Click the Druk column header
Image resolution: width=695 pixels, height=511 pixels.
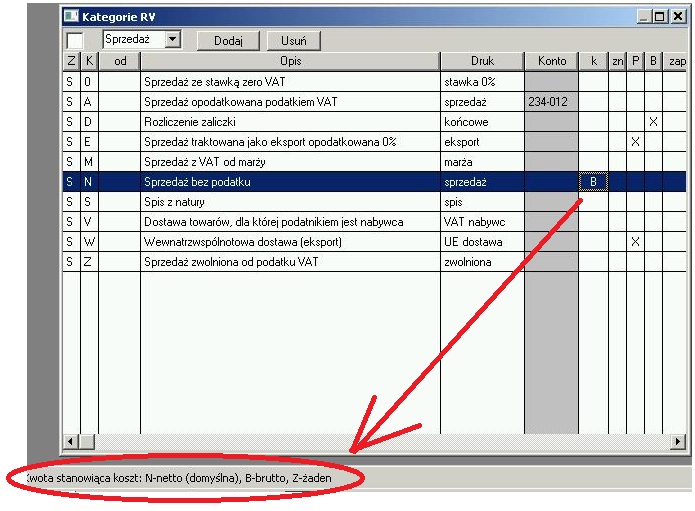tap(482, 61)
